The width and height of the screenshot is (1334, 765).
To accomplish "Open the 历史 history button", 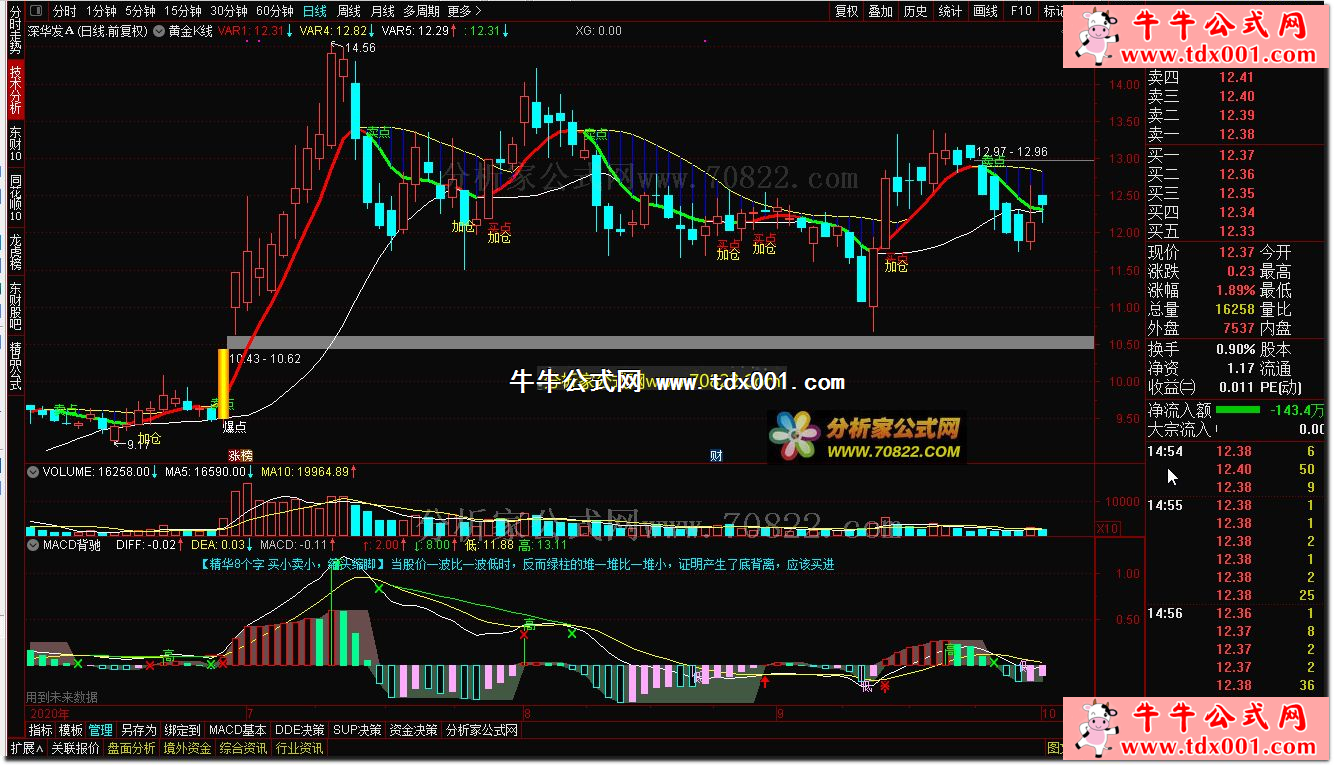I will (x=915, y=11).
